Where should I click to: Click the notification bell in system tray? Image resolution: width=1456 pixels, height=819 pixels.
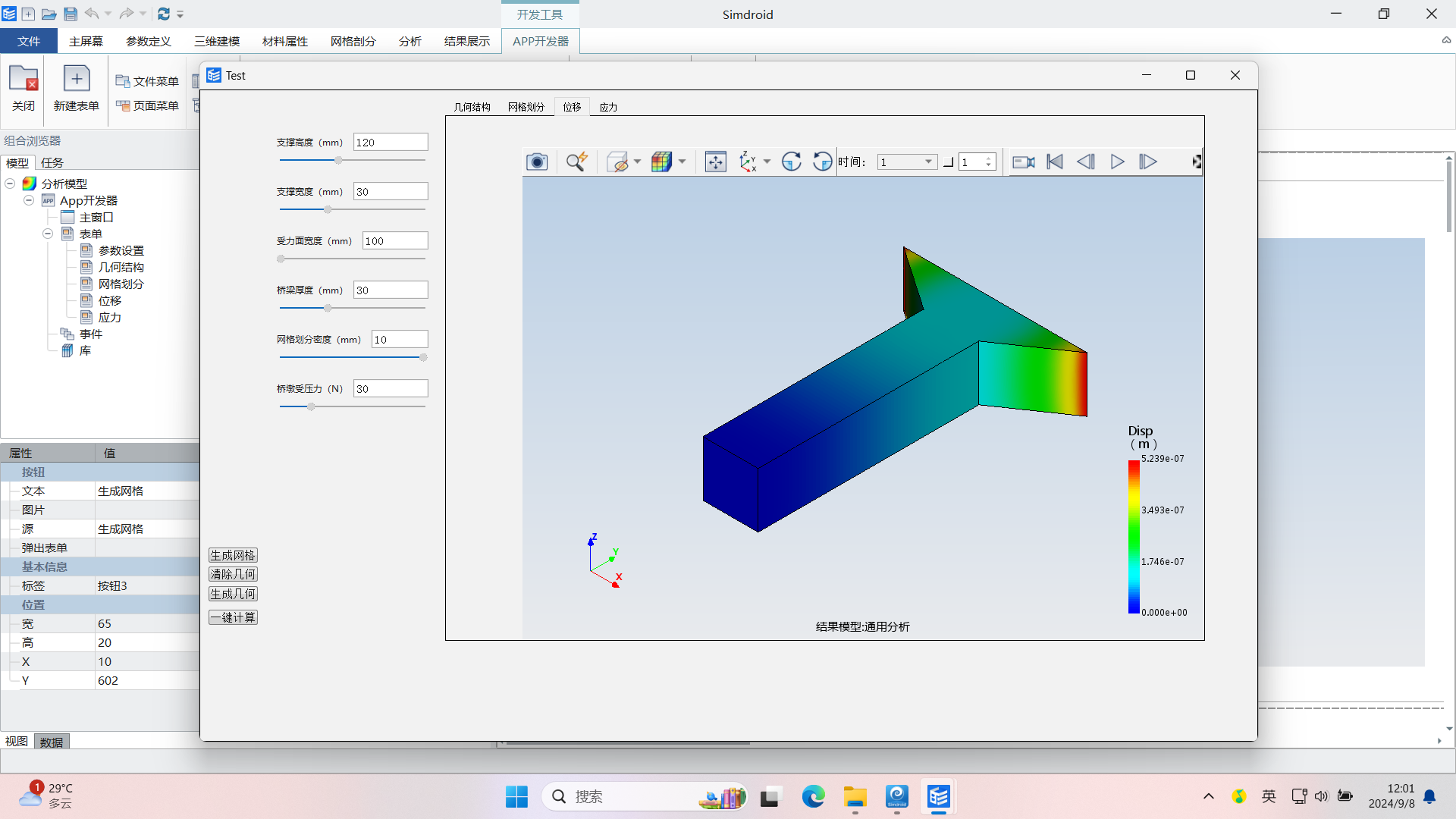point(1429,796)
